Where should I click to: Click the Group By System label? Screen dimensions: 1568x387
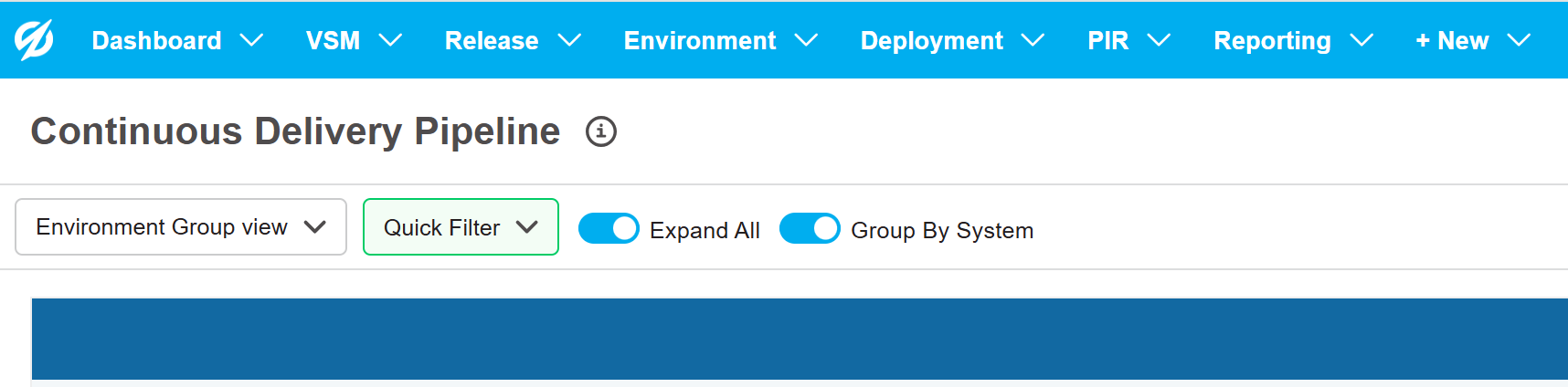pyautogui.click(x=942, y=231)
